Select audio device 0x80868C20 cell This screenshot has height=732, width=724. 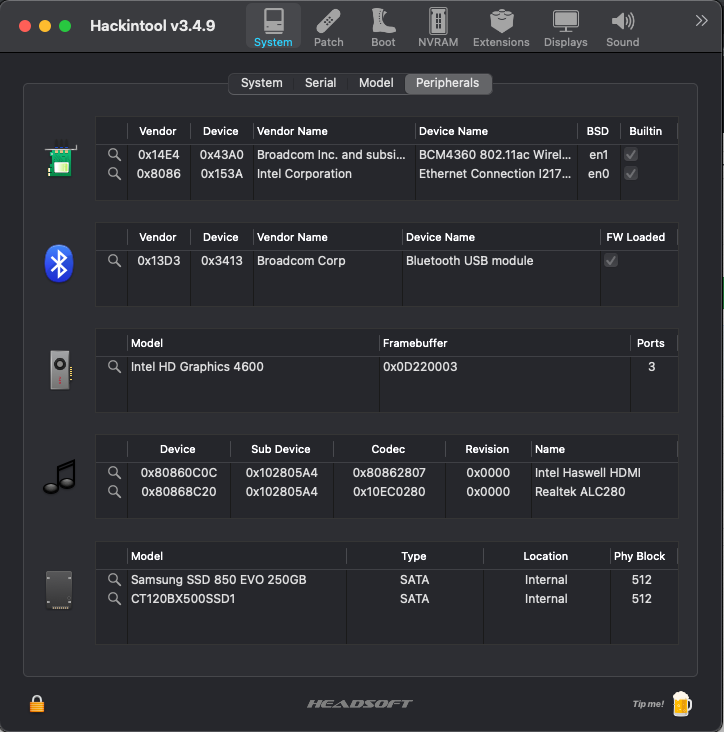179,492
